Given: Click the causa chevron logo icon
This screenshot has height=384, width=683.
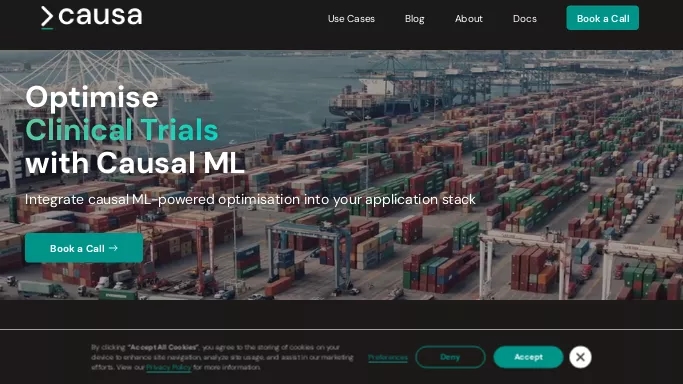Looking at the screenshot, I should tap(47, 18).
